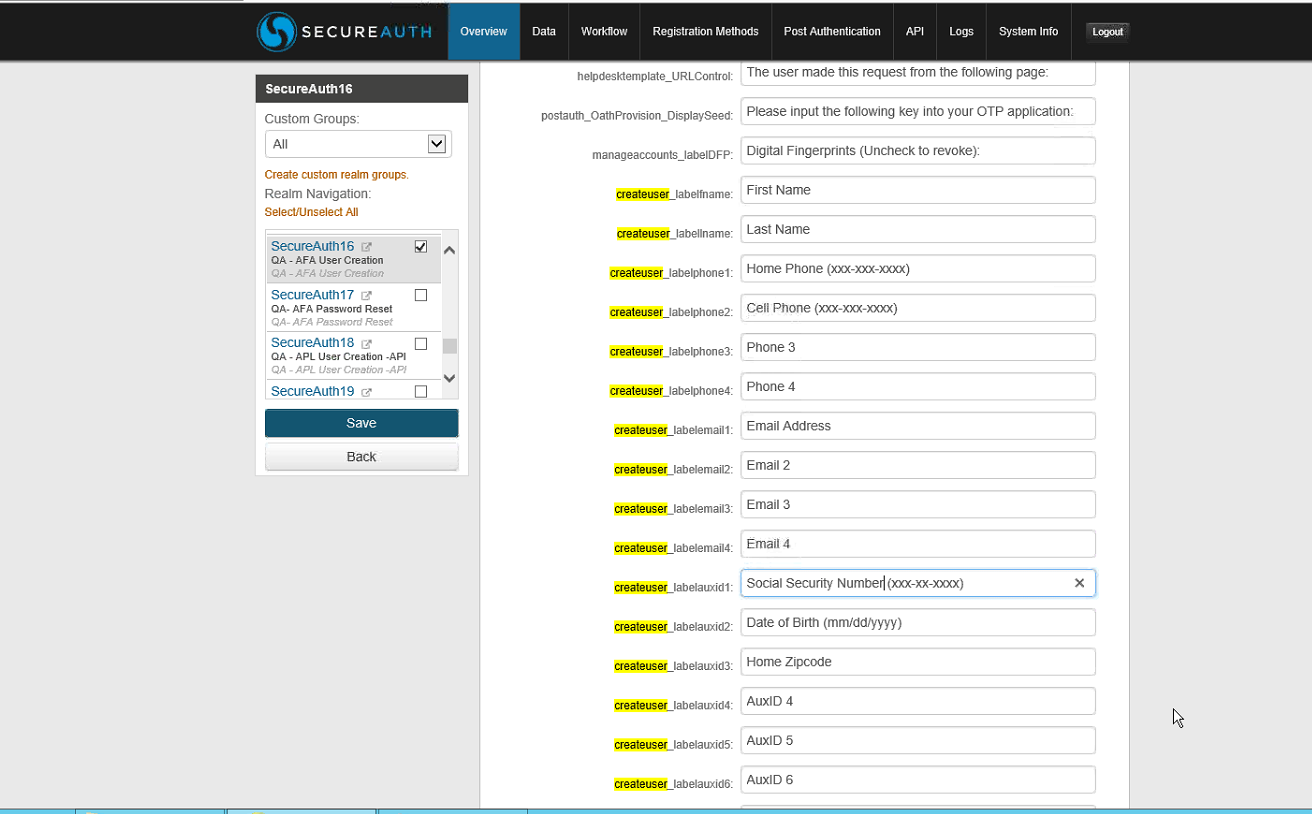The image size is (1312, 814).
Task: Open the SecureAuth18 realm link
Action: click(x=313, y=343)
